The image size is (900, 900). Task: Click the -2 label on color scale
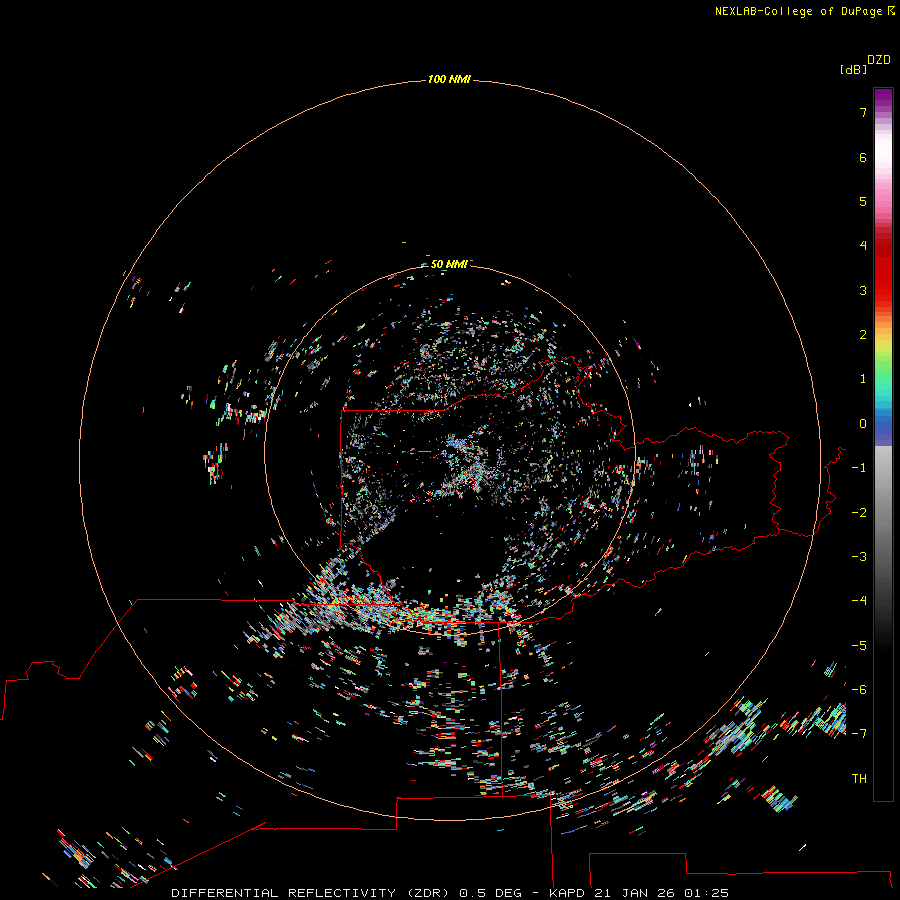point(859,513)
